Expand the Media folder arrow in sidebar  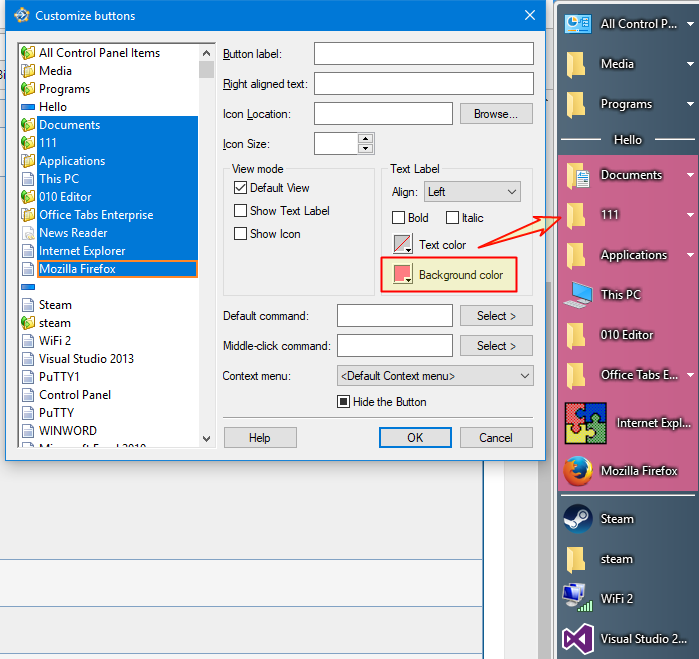689,64
